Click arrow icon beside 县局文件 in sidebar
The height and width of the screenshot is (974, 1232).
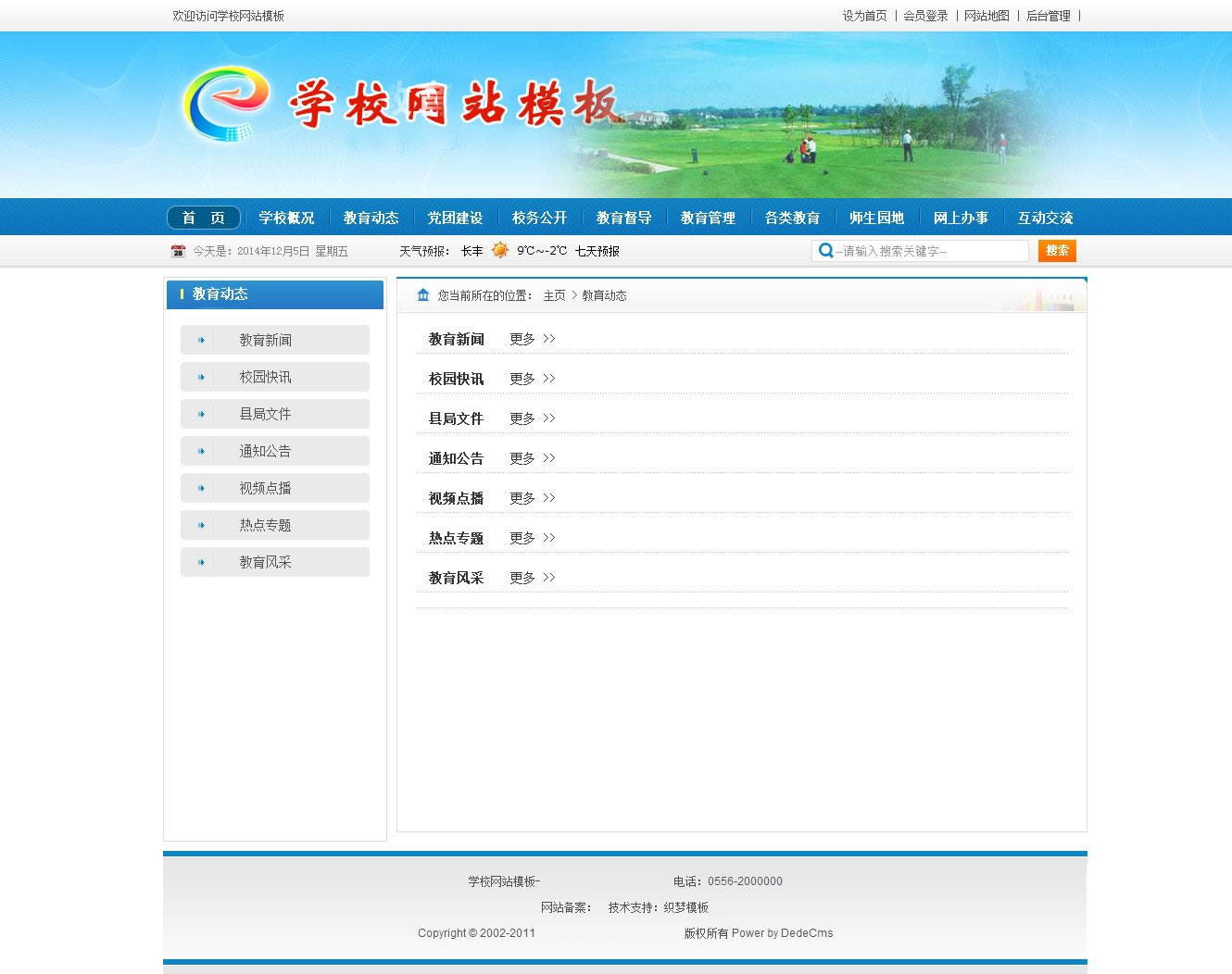(x=201, y=414)
